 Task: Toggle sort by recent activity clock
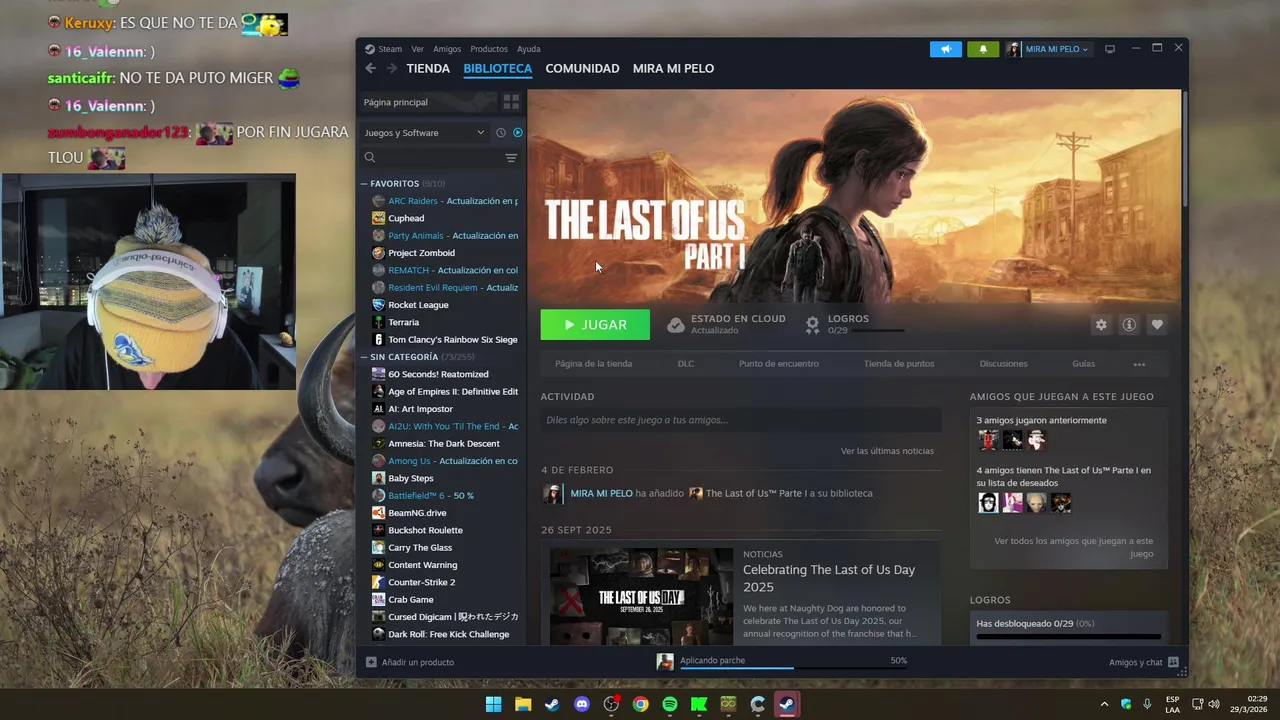point(501,132)
